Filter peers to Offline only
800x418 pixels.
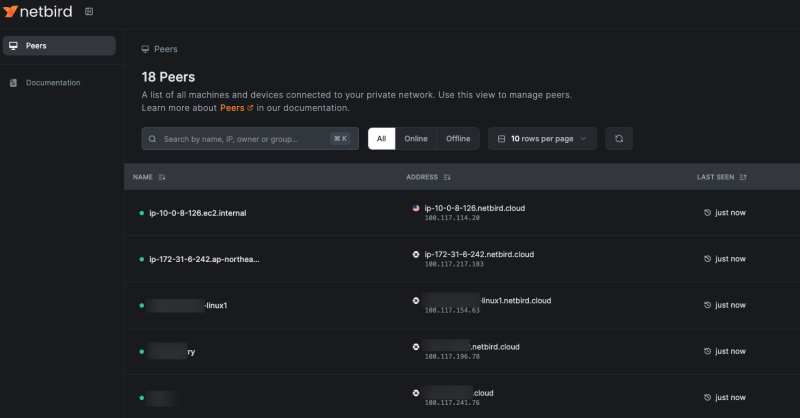(458, 139)
